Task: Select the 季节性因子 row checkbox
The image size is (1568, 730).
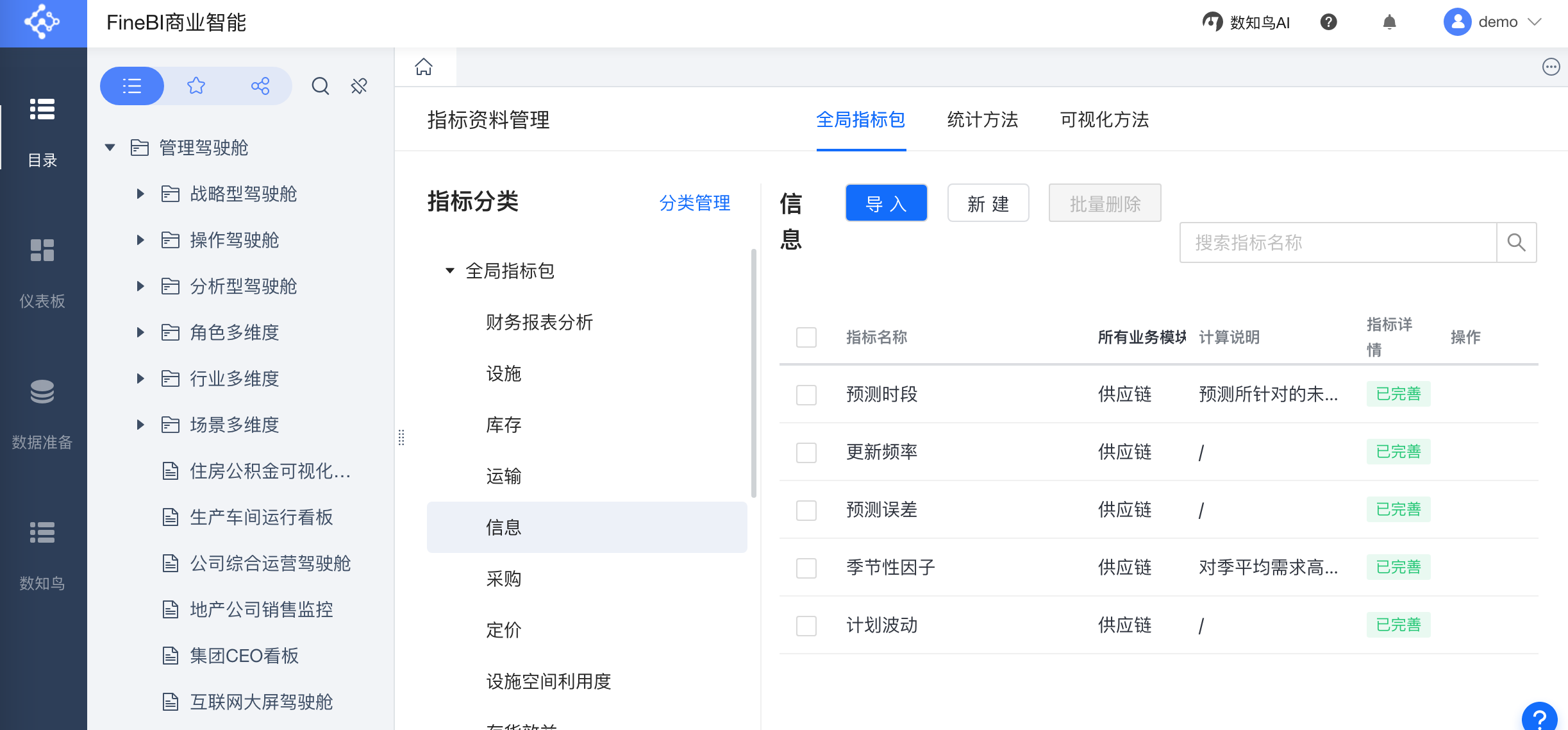Action: [x=806, y=568]
